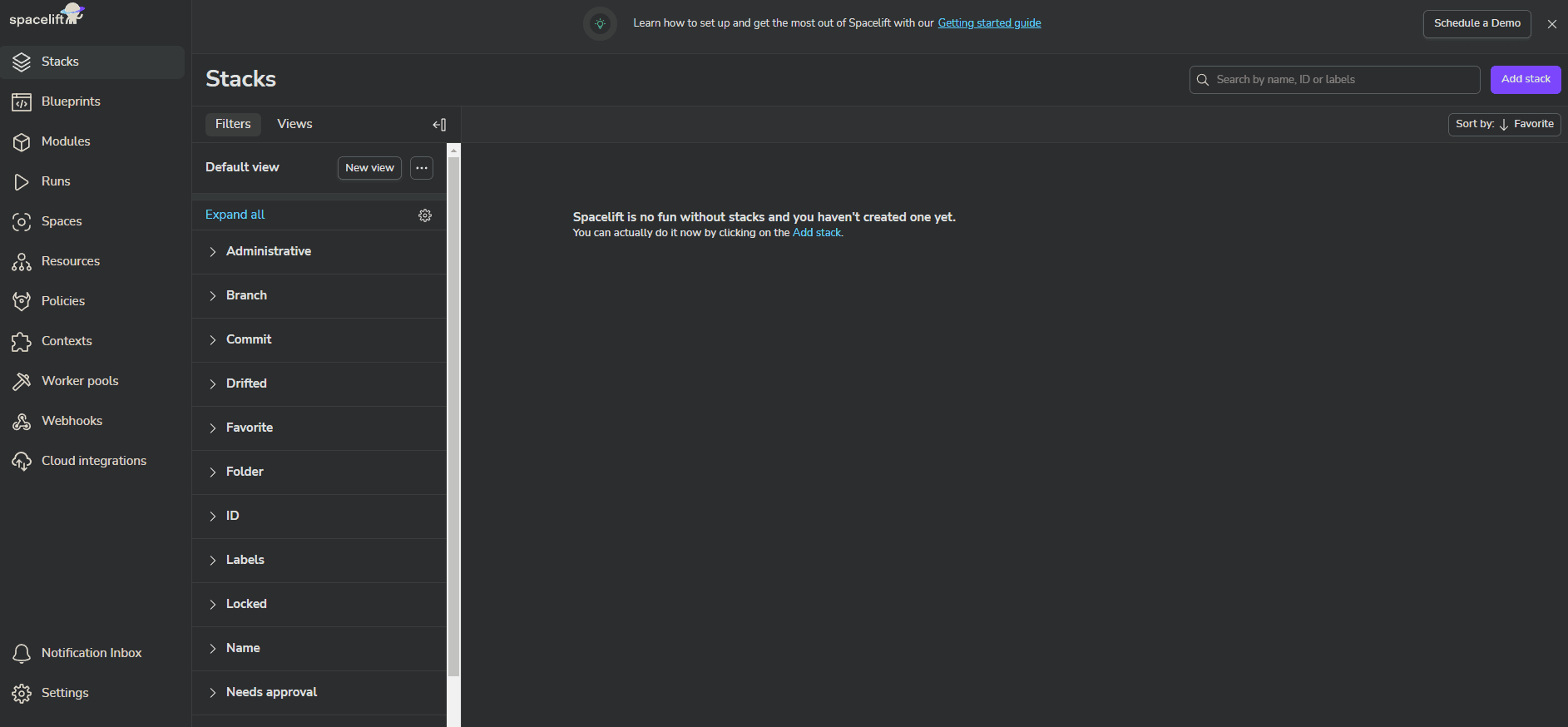Expand the Commit filter

click(x=319, y=339)
